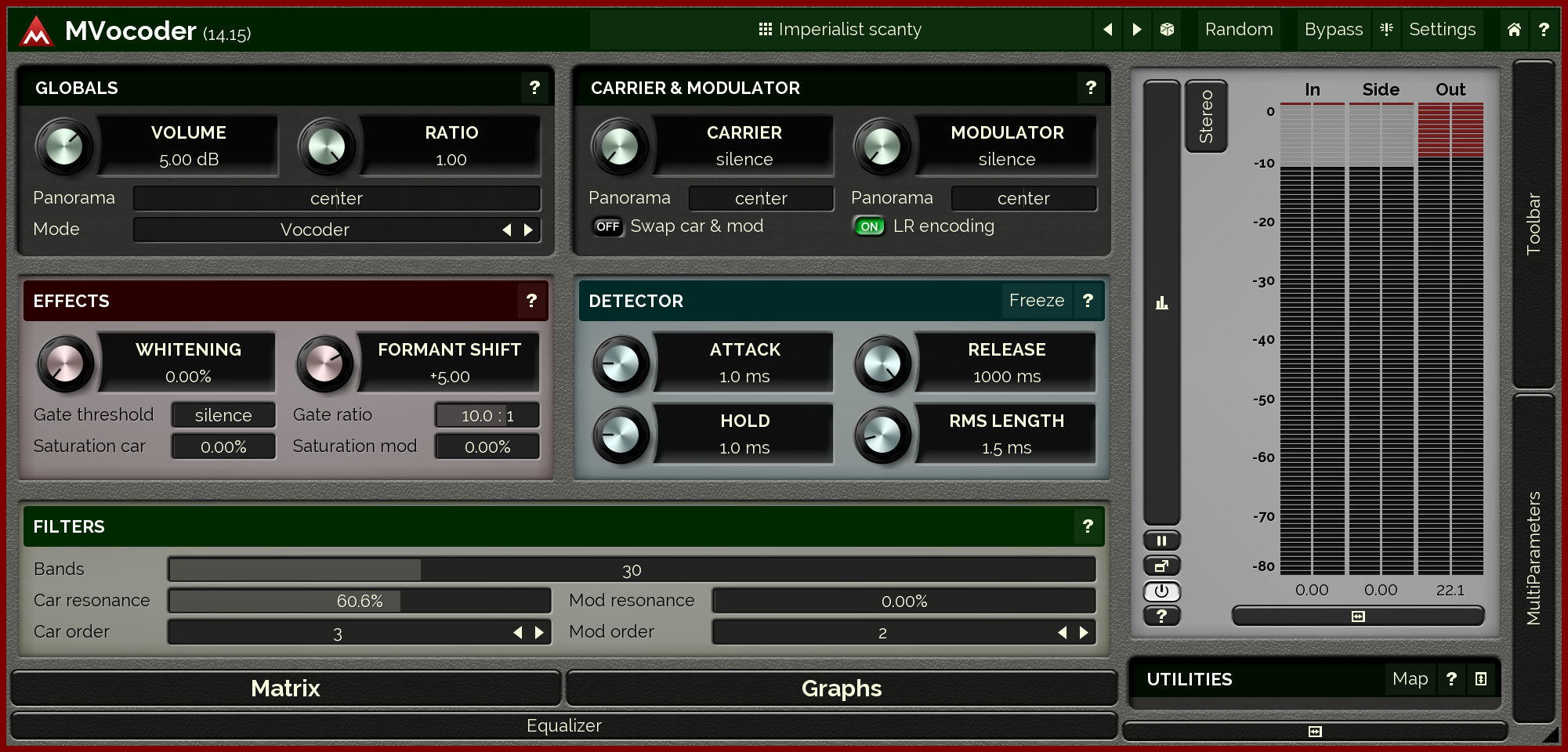This screenshot has width=1568, height=752.
Task: Toggle the detector Freeze button
Action: pos(1036,301)
